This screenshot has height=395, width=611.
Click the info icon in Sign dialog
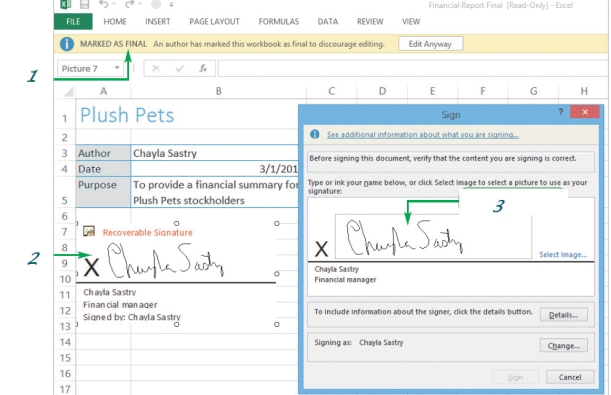314,134
